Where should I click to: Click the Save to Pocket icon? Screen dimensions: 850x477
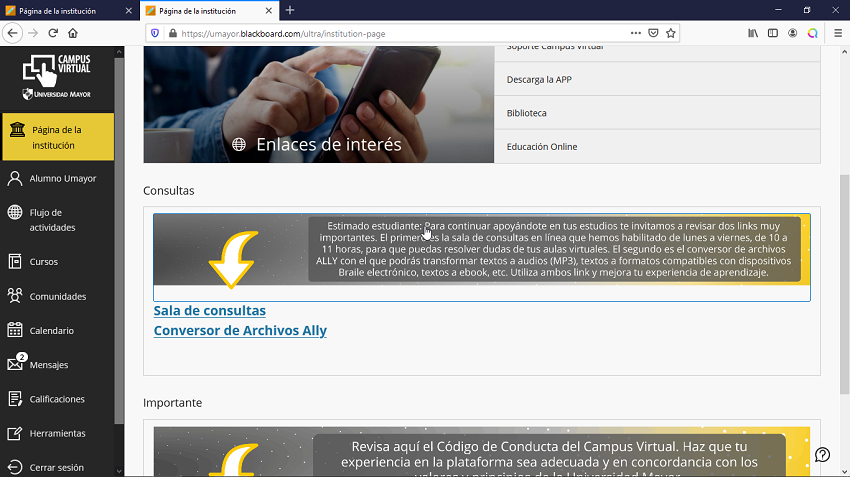click(x=653, y=33)
